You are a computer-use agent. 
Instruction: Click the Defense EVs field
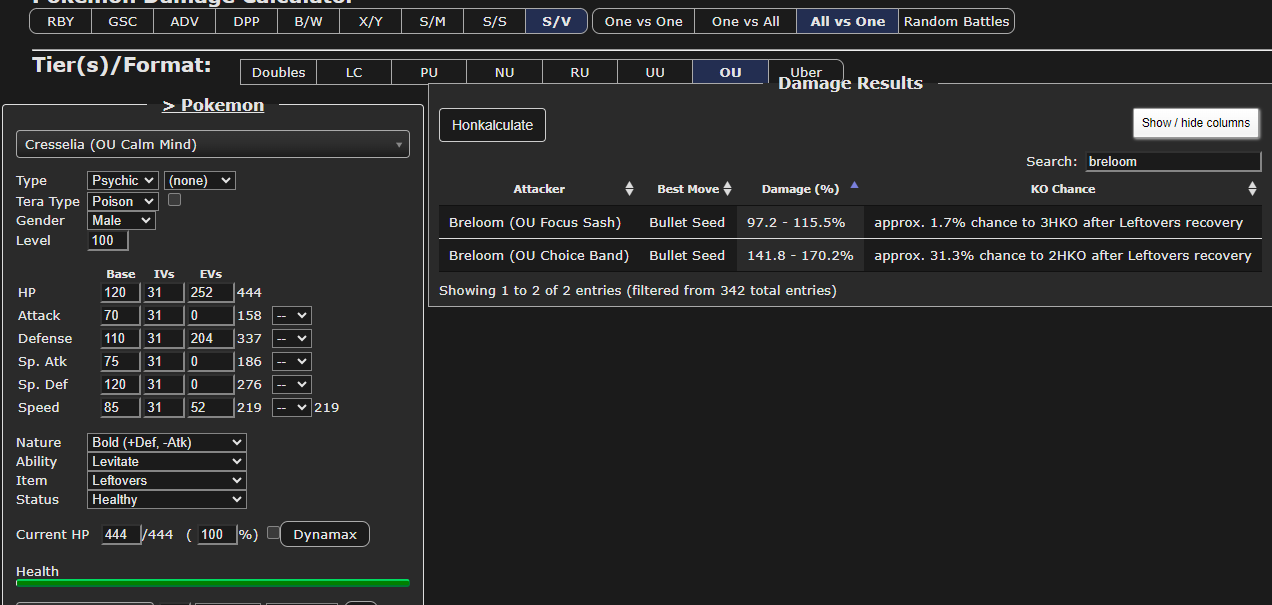coord(209,338)
